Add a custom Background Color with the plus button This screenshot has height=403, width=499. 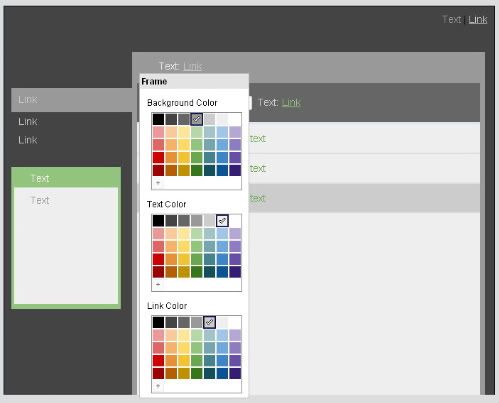pos(158,183)
